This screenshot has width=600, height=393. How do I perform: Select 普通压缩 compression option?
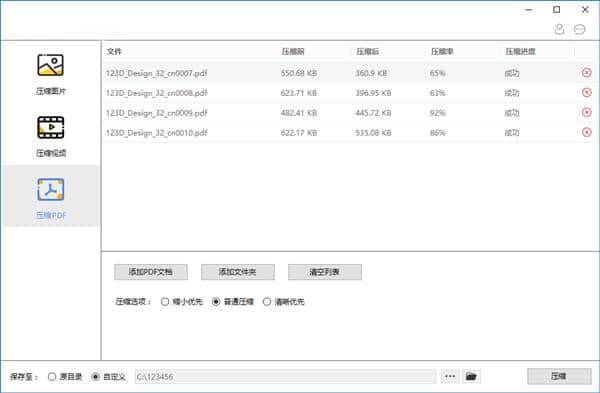pyautogui.click(x=216, y=302)
